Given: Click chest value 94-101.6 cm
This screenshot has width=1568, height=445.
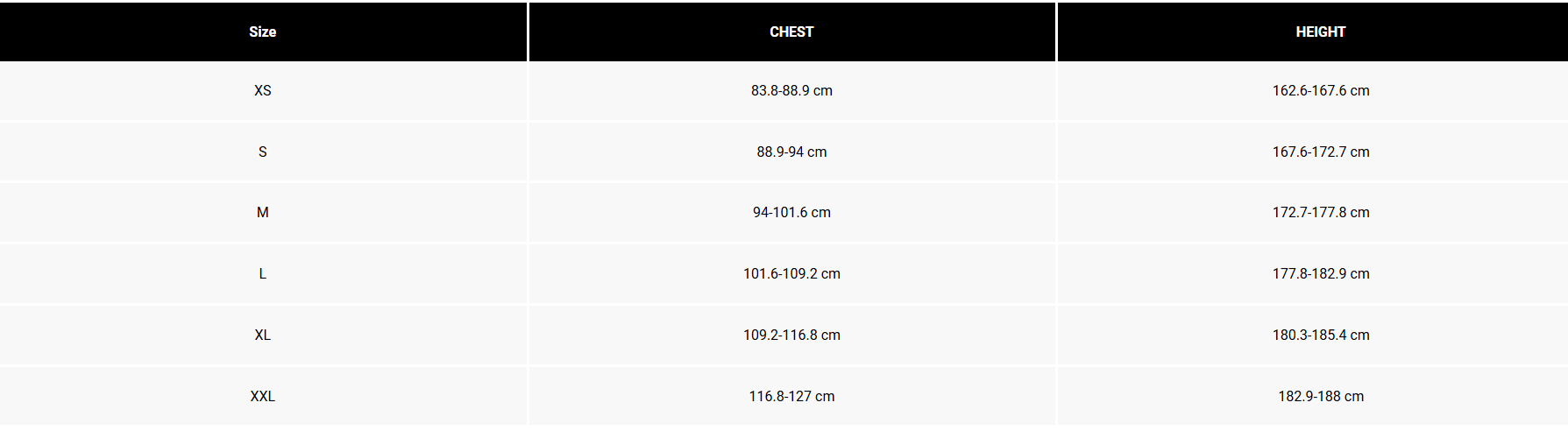Looking at the screenshot, I should (791, 212).
